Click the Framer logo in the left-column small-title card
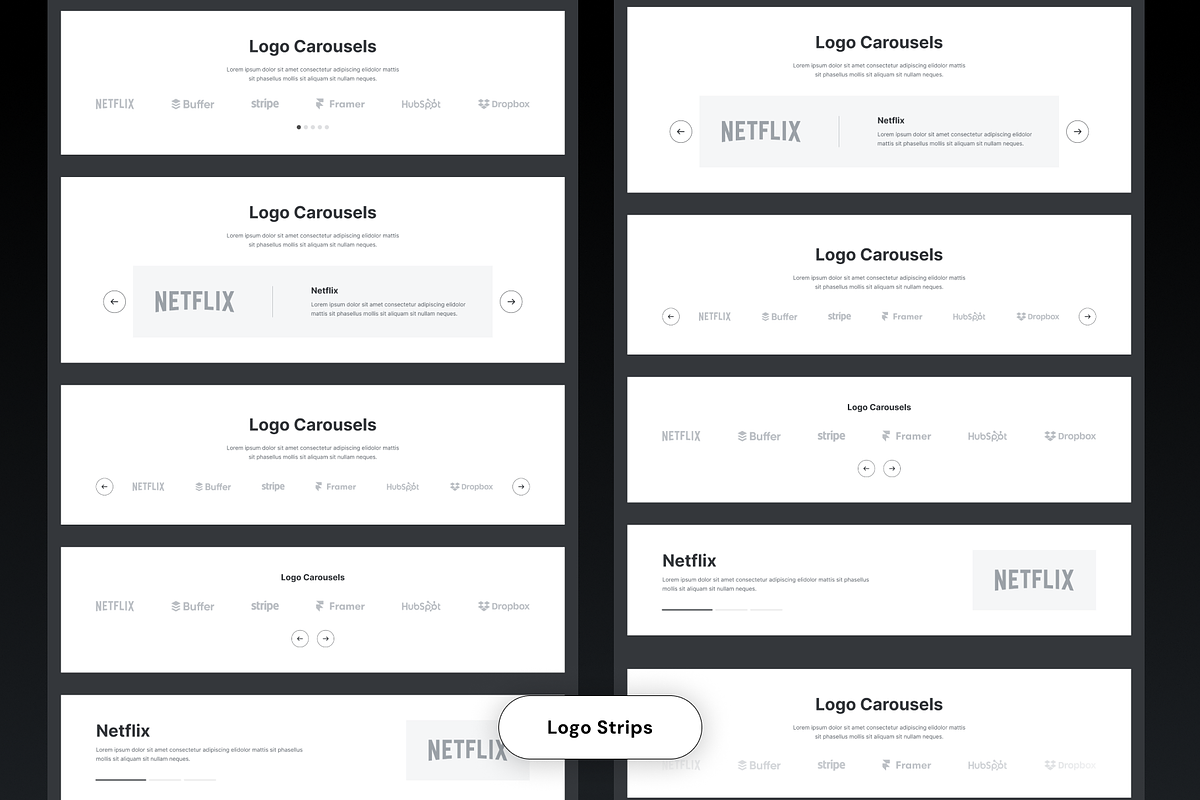The image size is (1200, 800). (x=340, y=606)
